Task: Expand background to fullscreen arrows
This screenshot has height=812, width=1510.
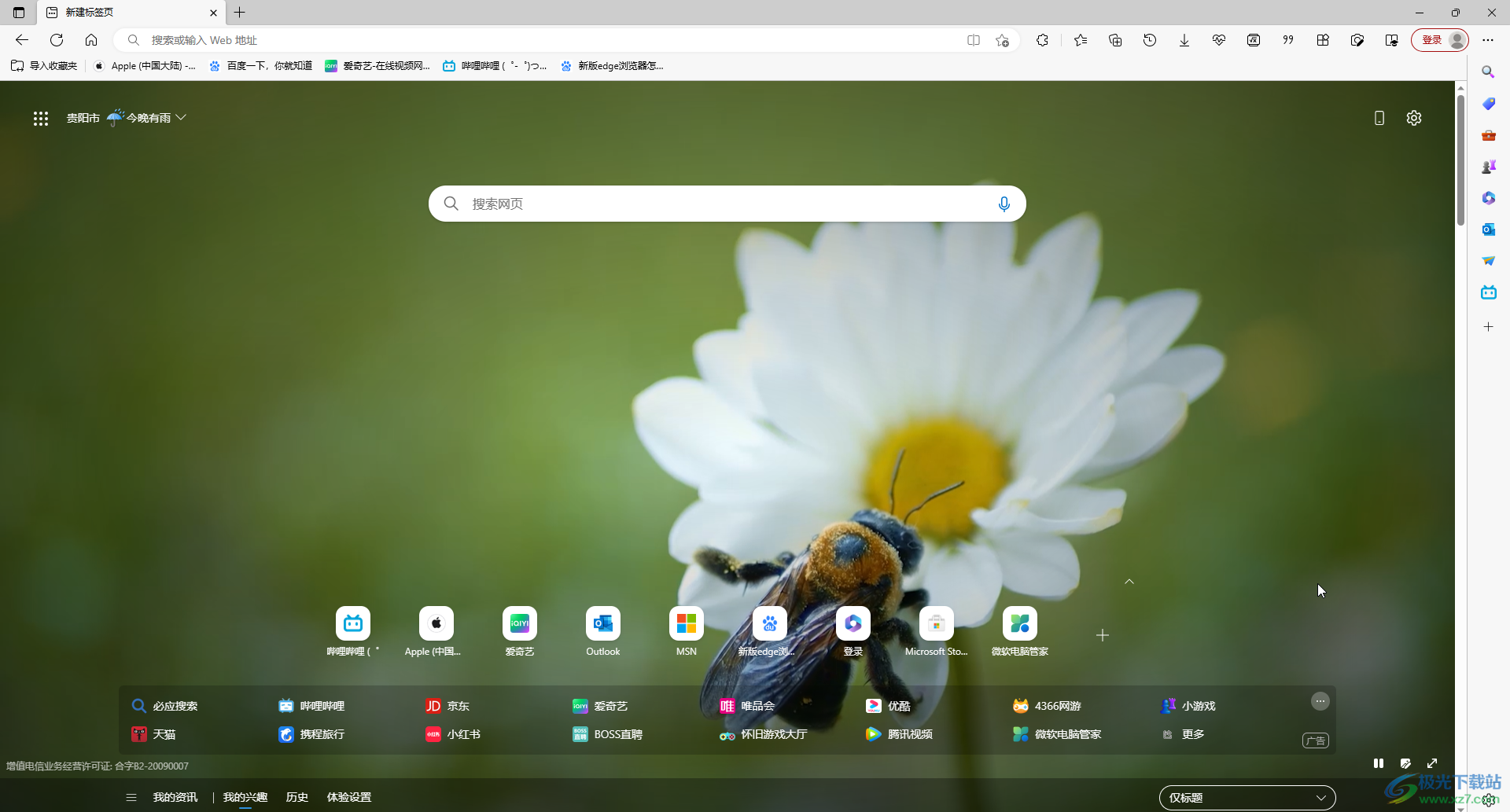Action: tap(1432, 763)
